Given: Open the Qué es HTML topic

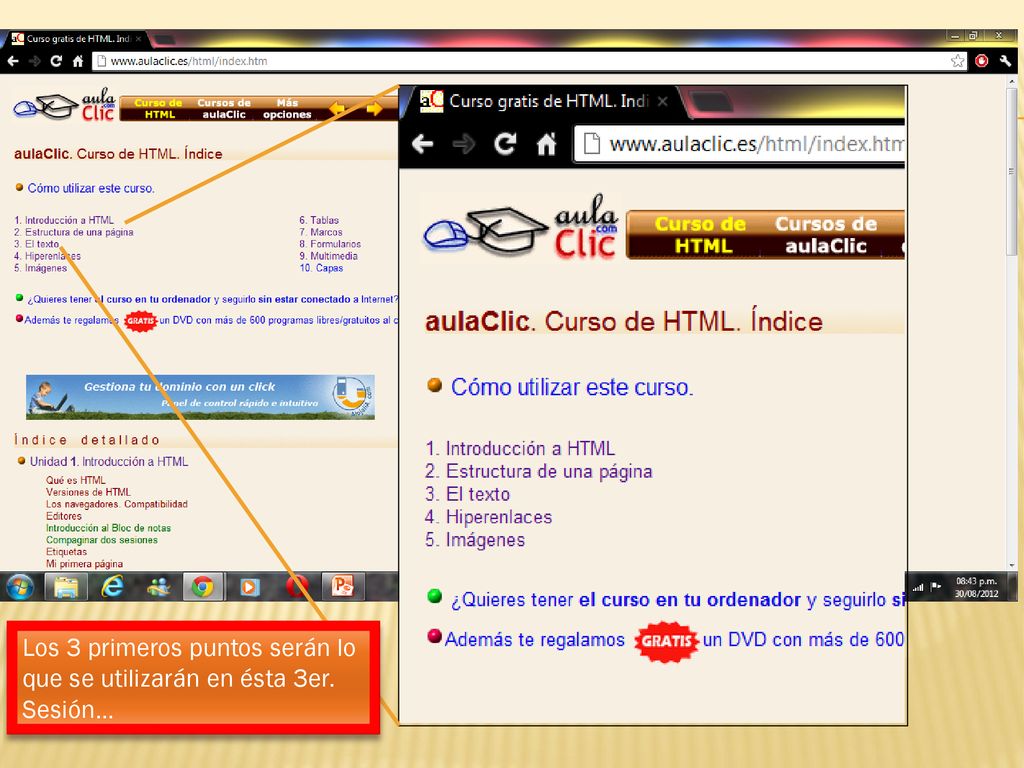Looking at the screenshot, I should click(x=75, y=480).
